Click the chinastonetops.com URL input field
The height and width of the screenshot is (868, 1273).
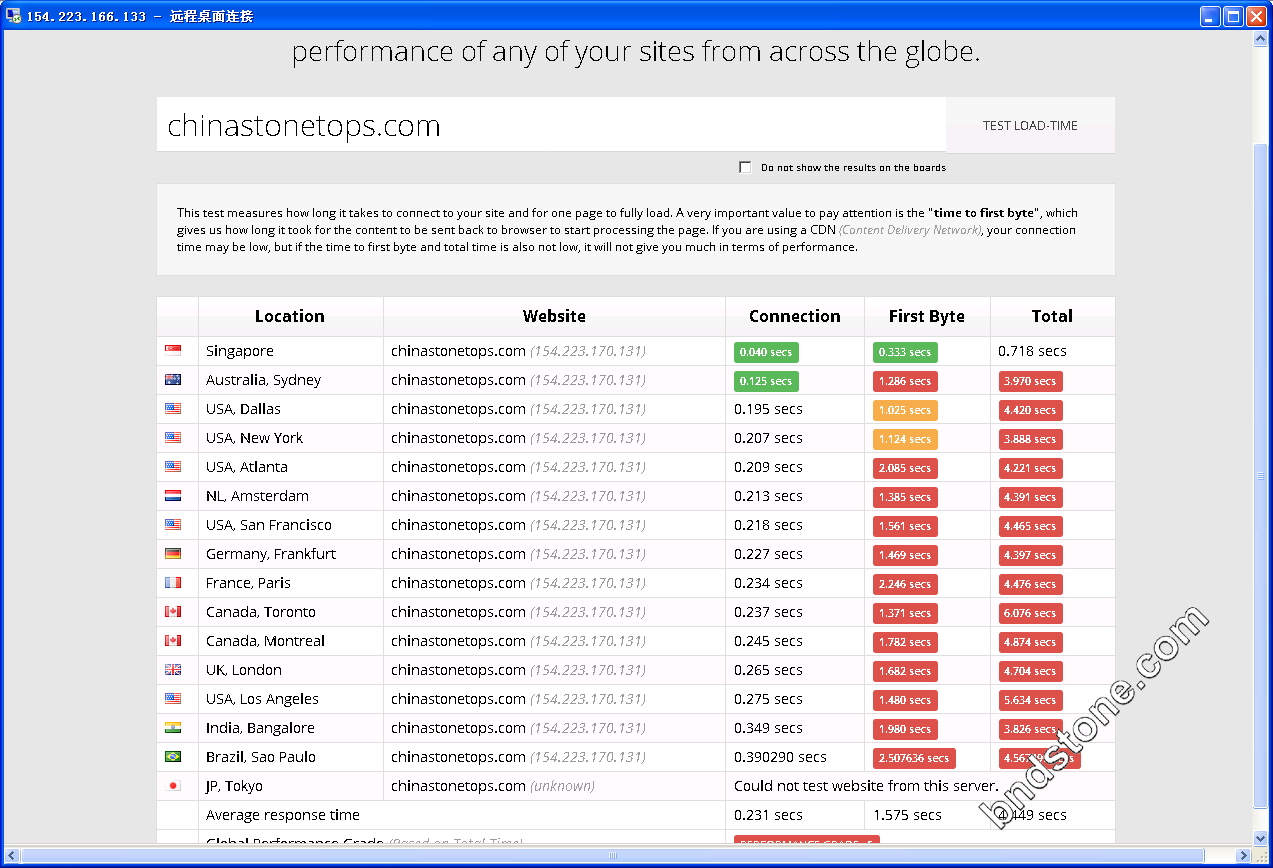point(551,125)
